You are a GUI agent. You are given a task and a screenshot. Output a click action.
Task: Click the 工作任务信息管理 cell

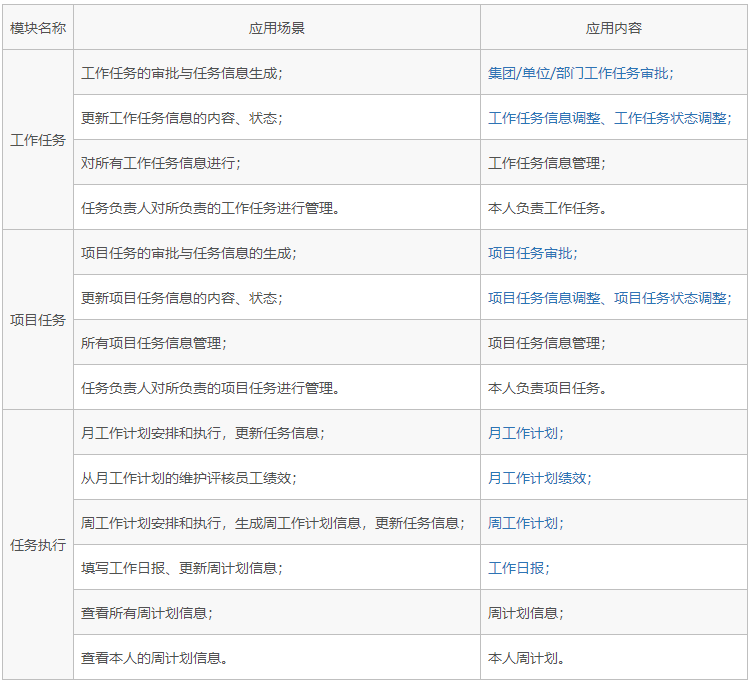pos(614,163)
